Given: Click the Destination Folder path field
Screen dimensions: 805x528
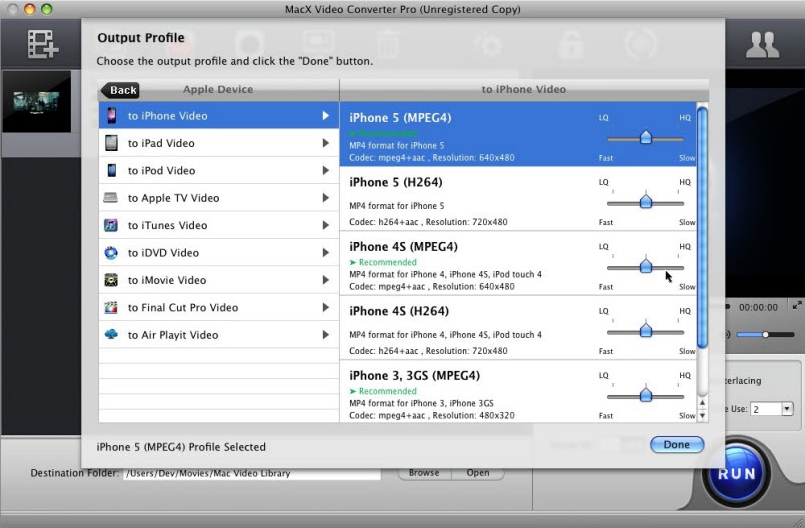Looking at the screenshot, I should pyautogui.click(x=251, y=473).
